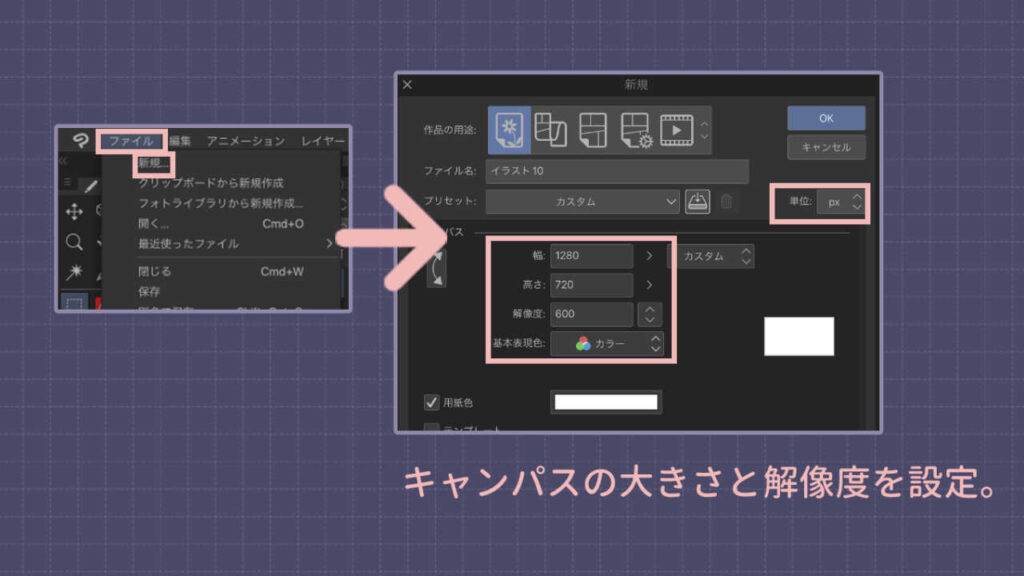Screen dimensions: 1024x576
Task: Toggle the 用紙色 checkbox
Action: tap(431, 402)
